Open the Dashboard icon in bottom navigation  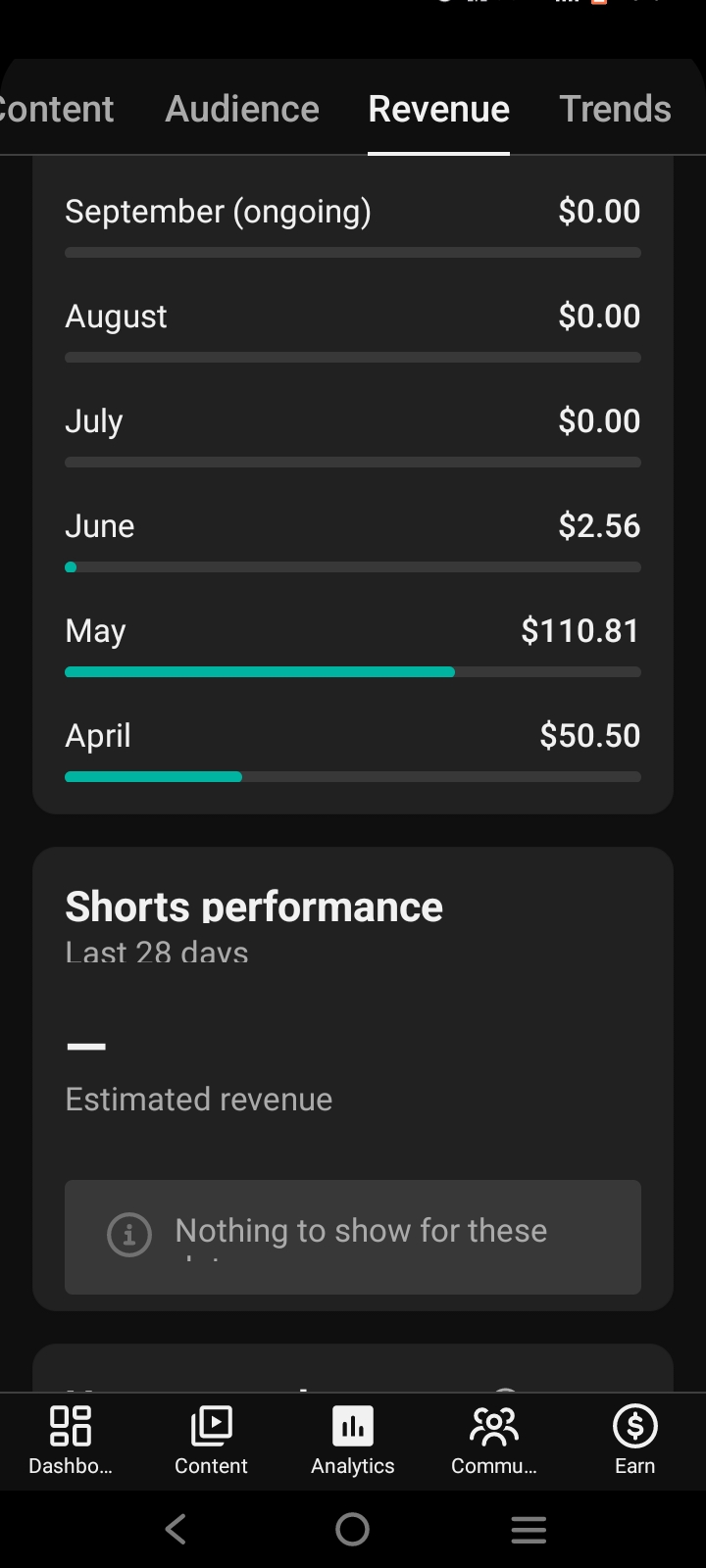[71, 1426]
